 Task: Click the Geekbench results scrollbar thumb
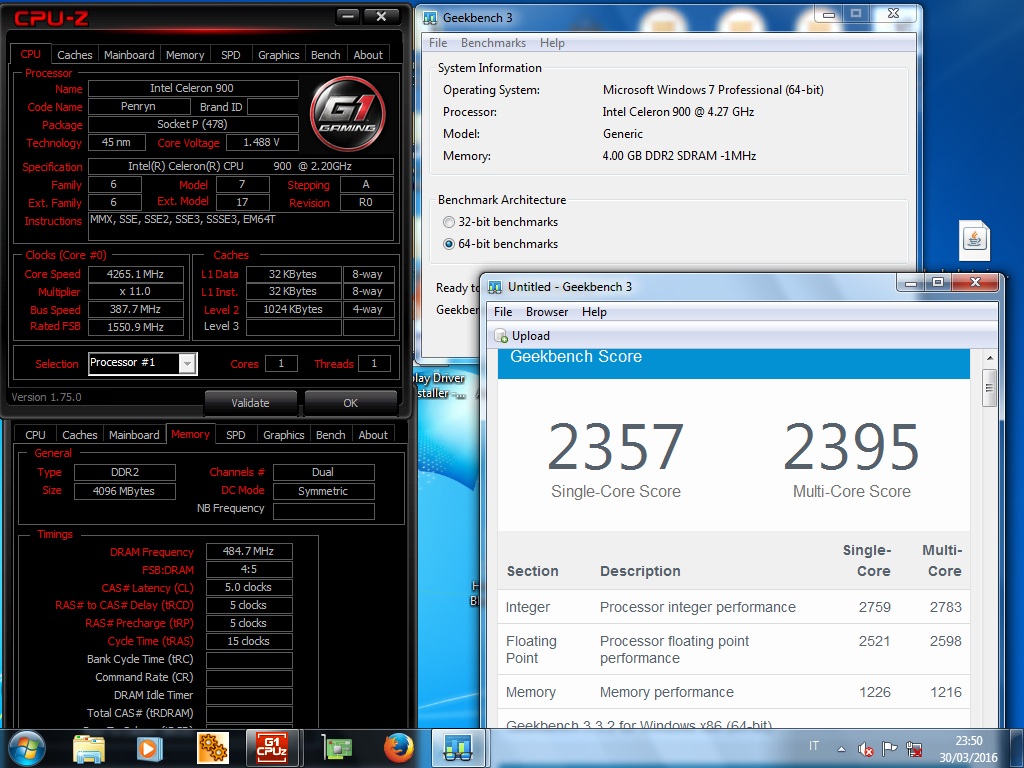tap(989, 388)
